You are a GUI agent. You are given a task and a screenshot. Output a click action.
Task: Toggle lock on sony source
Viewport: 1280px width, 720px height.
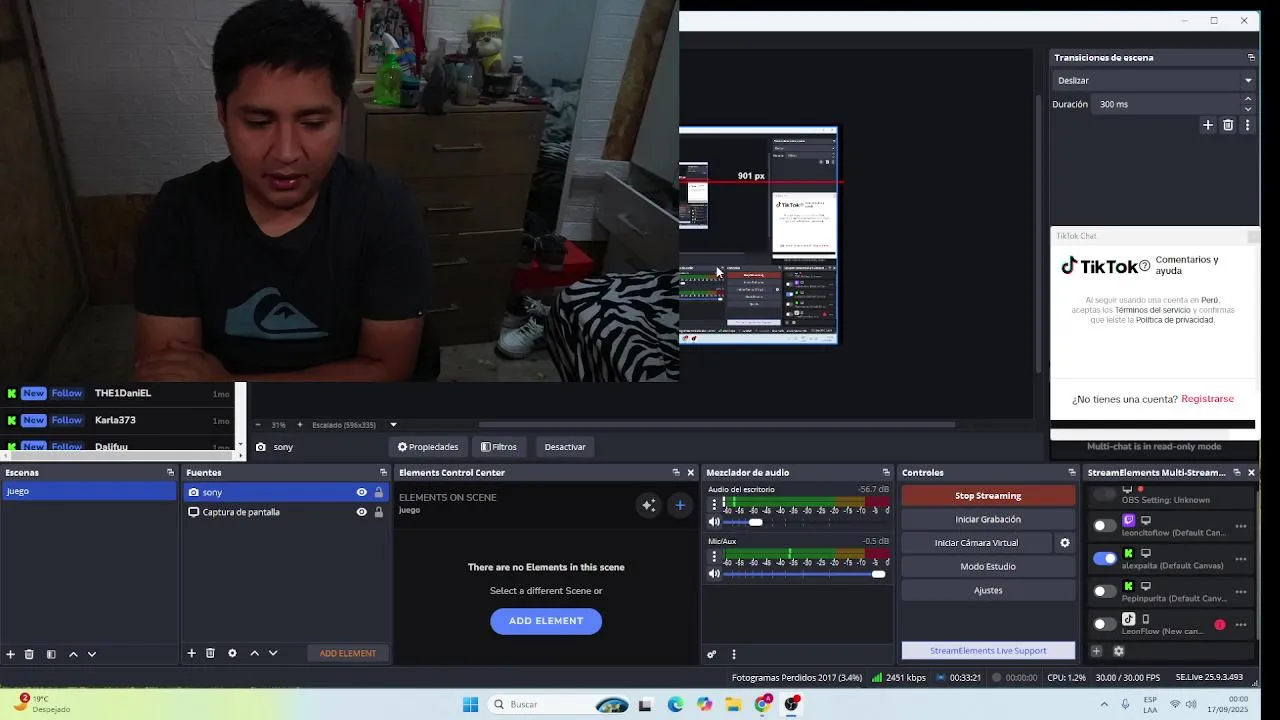[378, 492]
